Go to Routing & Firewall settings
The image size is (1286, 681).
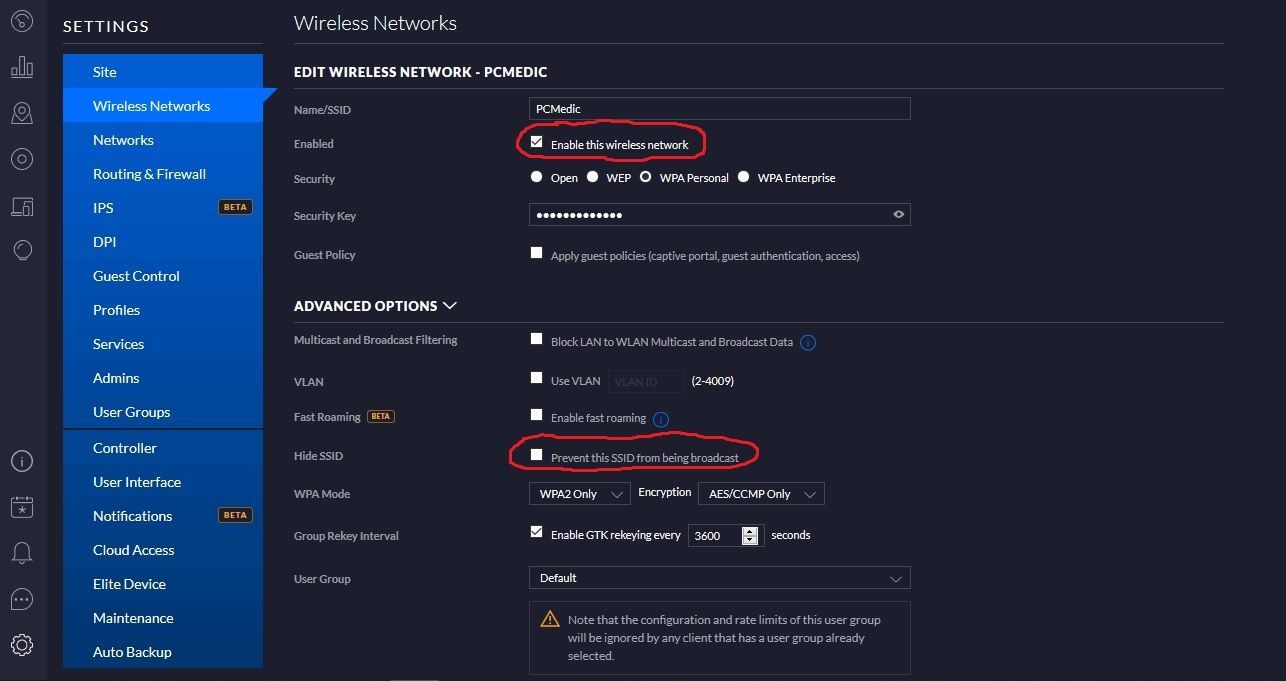[x=149, y=174]
